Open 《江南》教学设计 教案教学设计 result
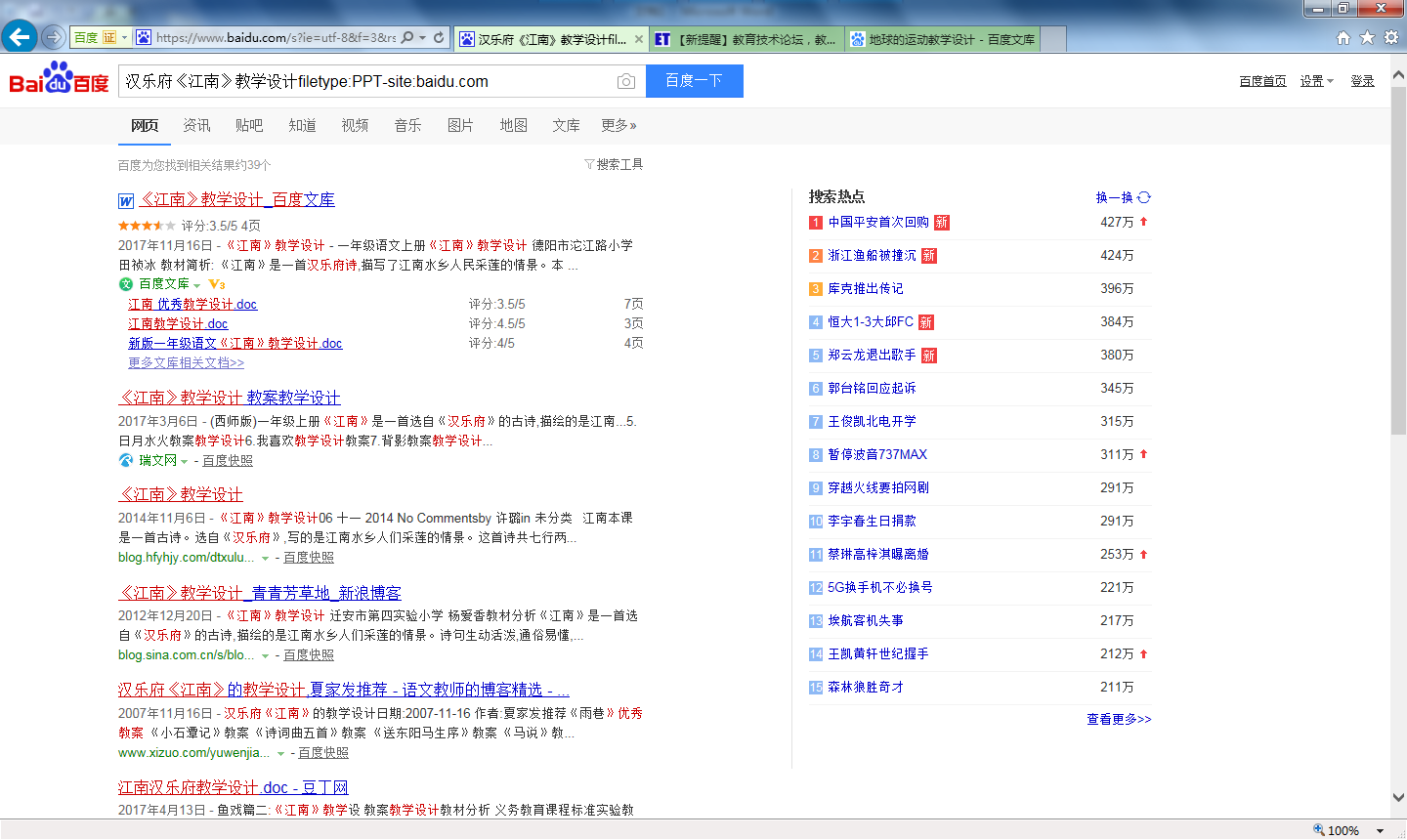Viewport: 1407px width, 840px height. click(230, 398)
